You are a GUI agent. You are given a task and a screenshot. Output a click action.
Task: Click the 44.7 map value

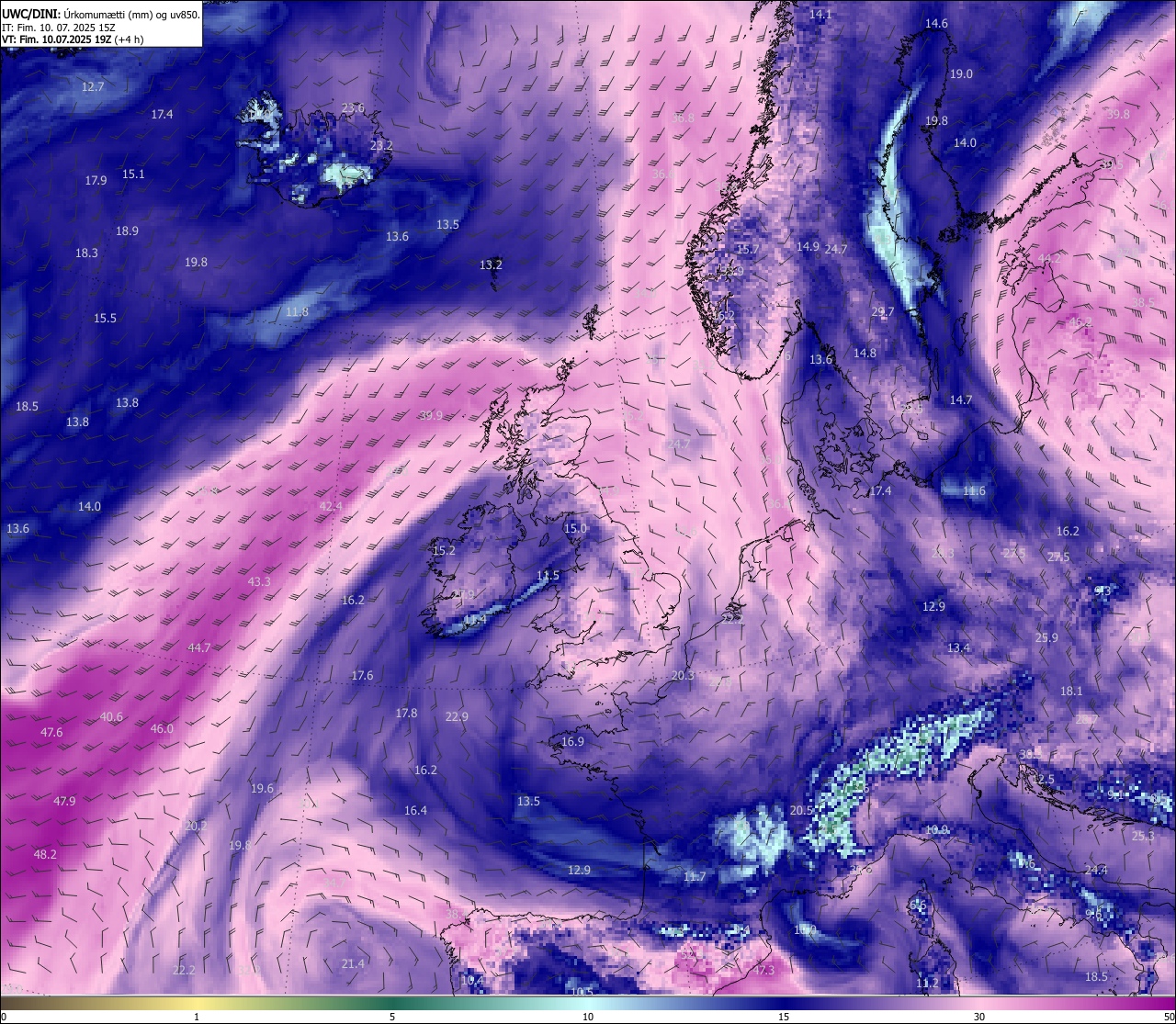coord(199,648)
